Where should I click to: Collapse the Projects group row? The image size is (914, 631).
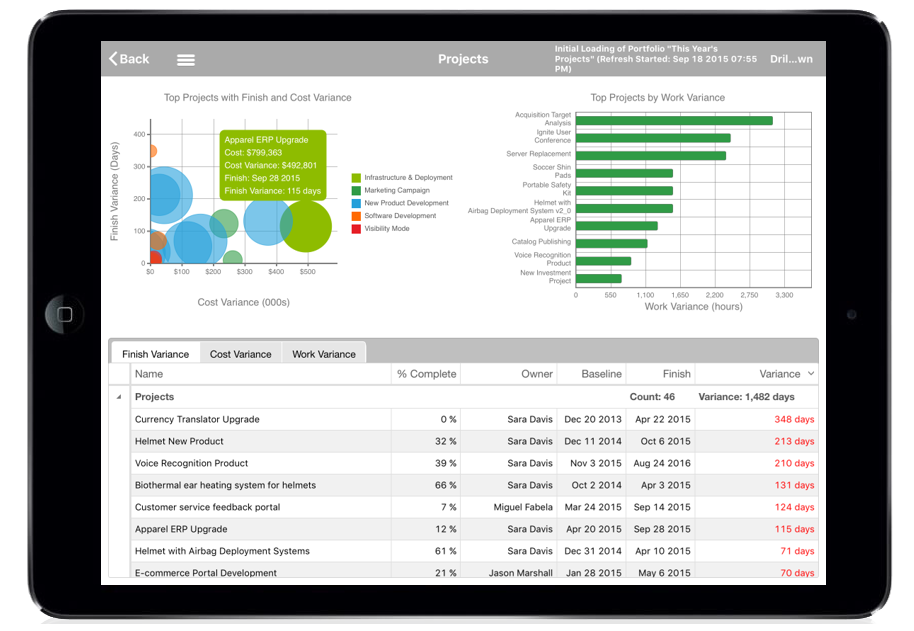(120, 397)
